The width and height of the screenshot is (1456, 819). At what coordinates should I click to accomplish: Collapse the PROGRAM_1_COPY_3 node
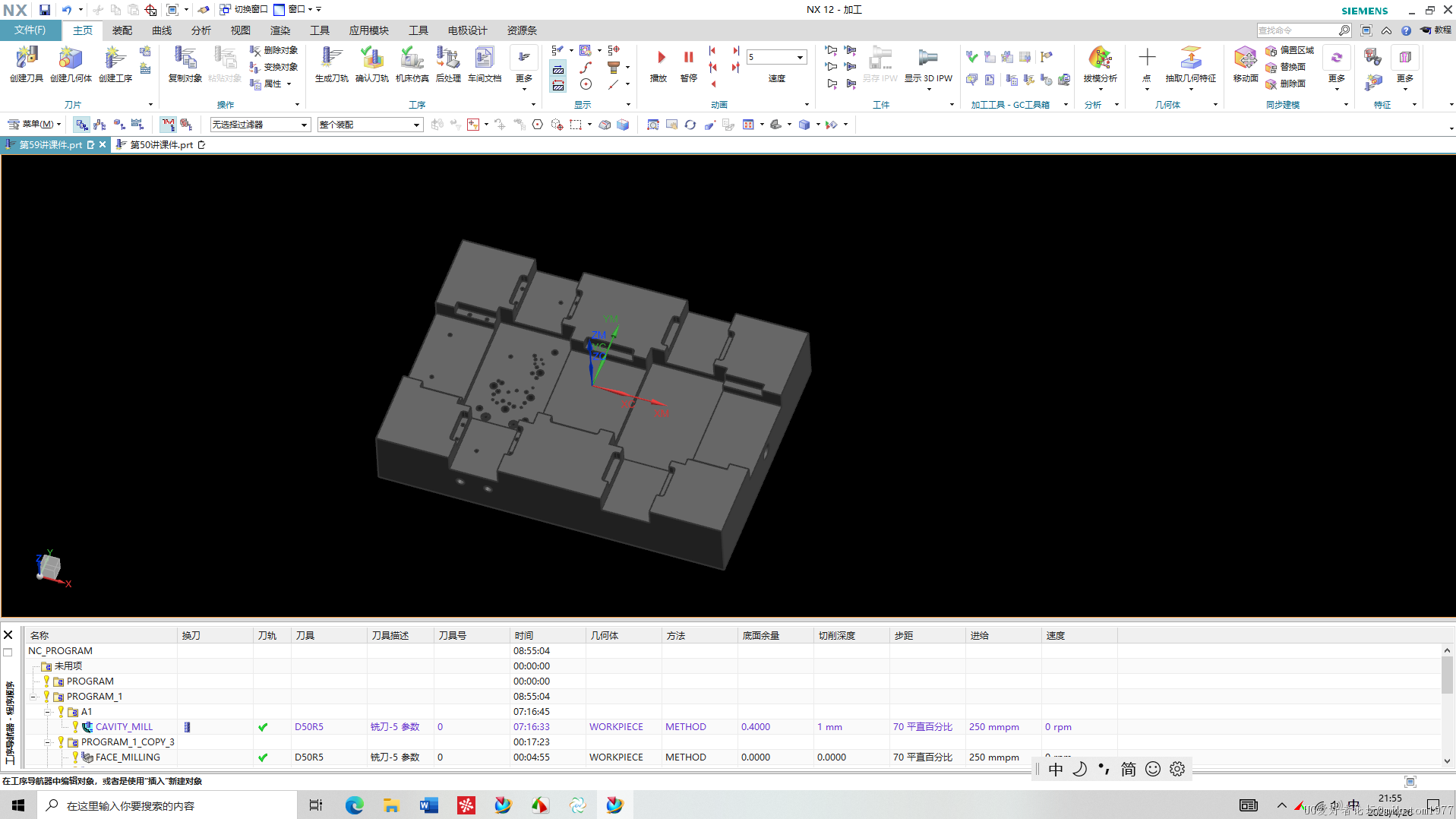click(48, 742)
